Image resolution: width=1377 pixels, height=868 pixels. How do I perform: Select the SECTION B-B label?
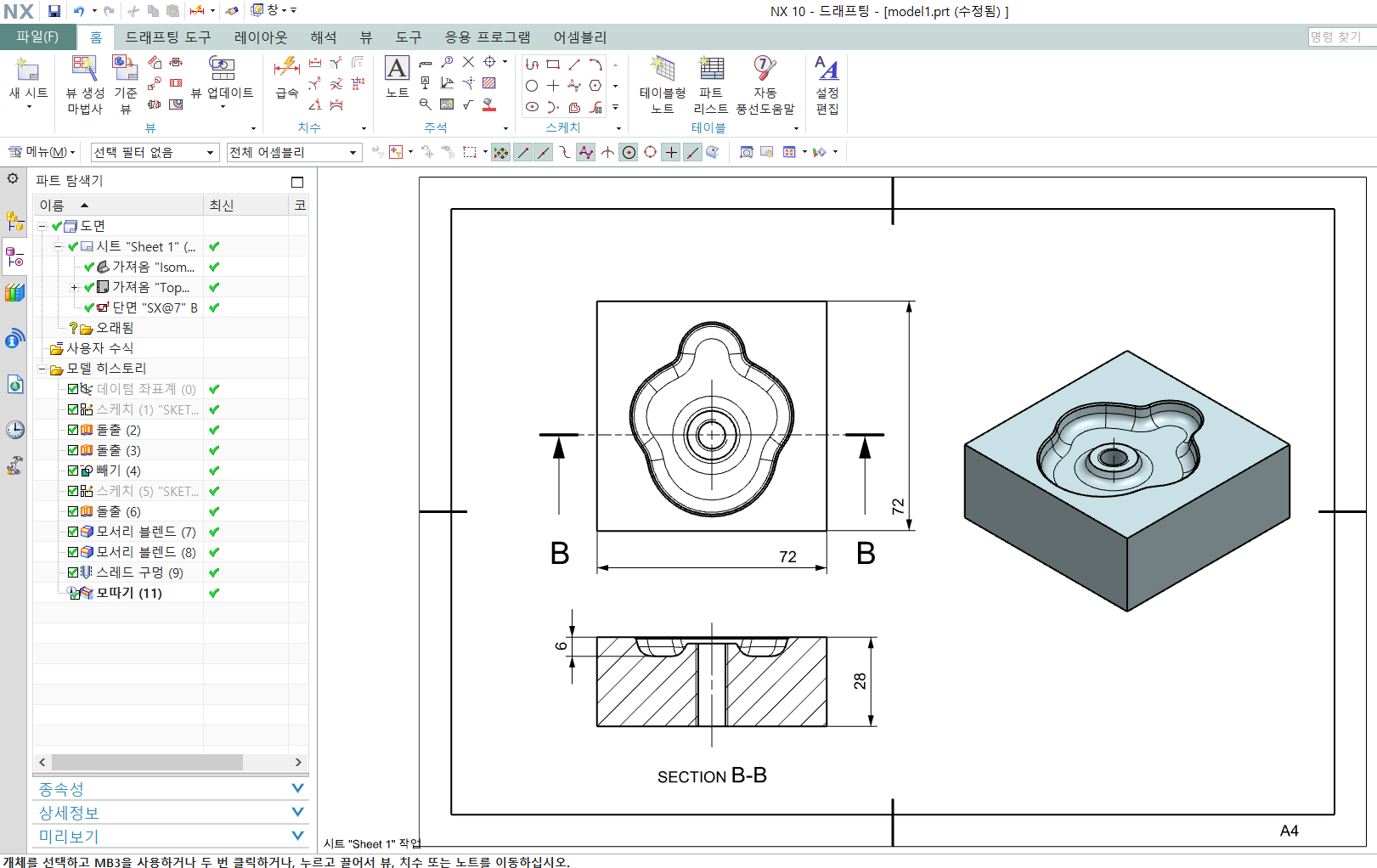[x=712, y=775]
